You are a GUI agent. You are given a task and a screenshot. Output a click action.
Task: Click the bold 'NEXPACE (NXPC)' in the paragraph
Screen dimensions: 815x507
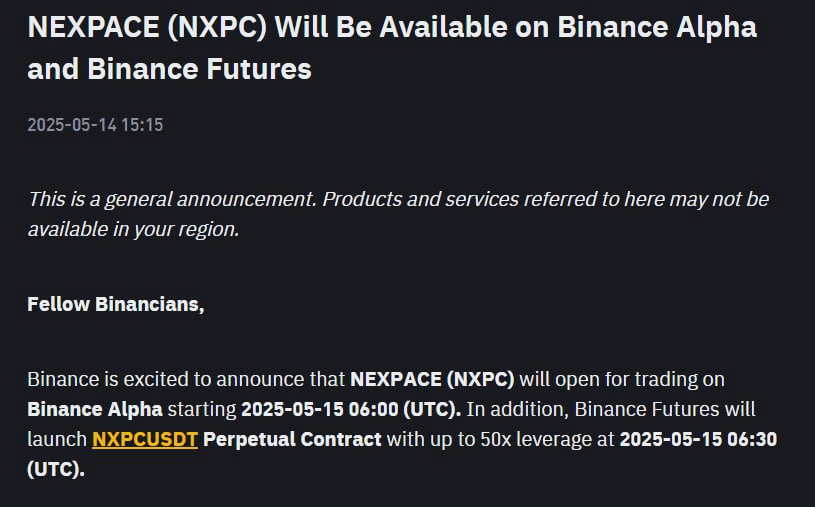[432, 380]
